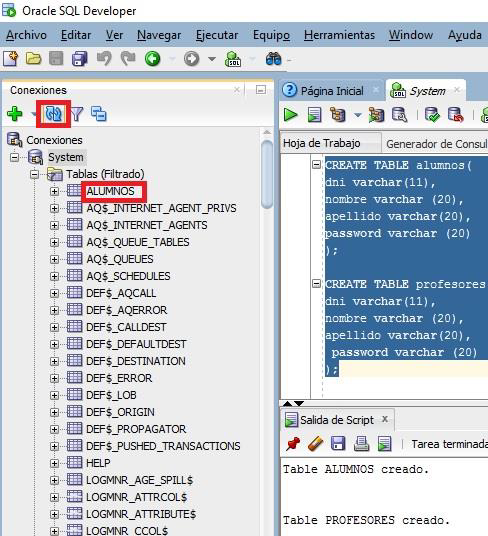Screen dimensions: 488x536
Task: Click the New file icon in main toolbar
Action: click(11, 59)
